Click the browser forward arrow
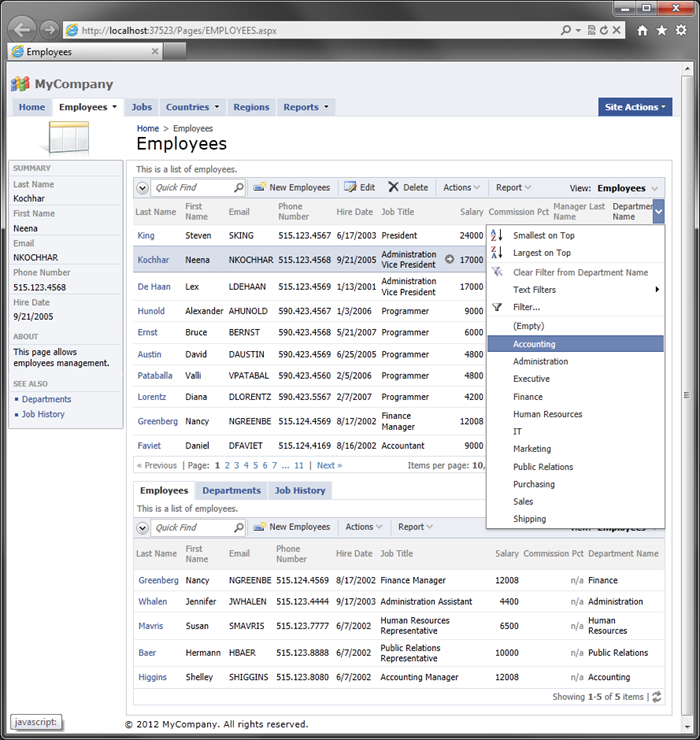700x740 pixels. [49, 30]
